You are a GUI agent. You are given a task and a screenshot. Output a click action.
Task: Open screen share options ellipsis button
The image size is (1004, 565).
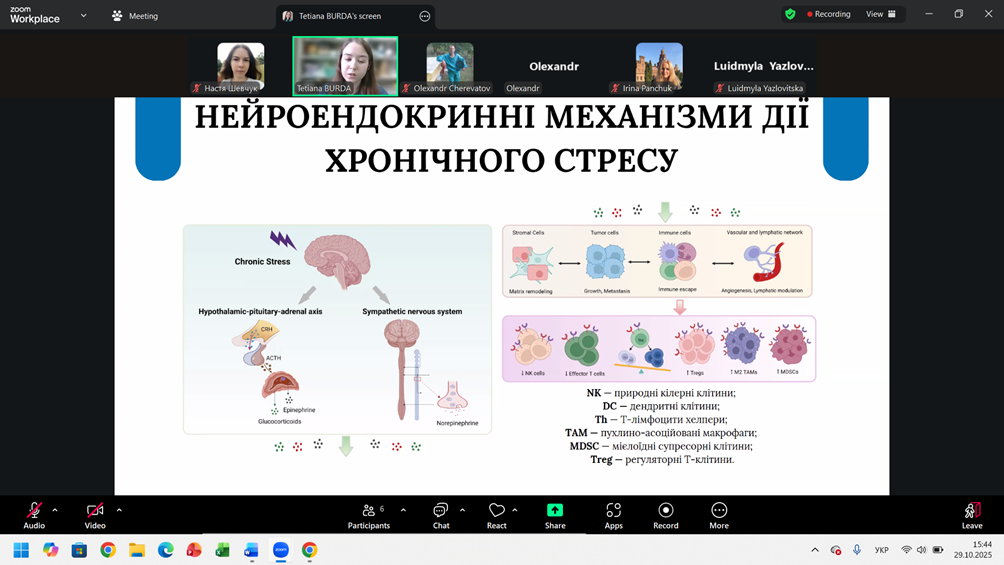tap(425, 16)
